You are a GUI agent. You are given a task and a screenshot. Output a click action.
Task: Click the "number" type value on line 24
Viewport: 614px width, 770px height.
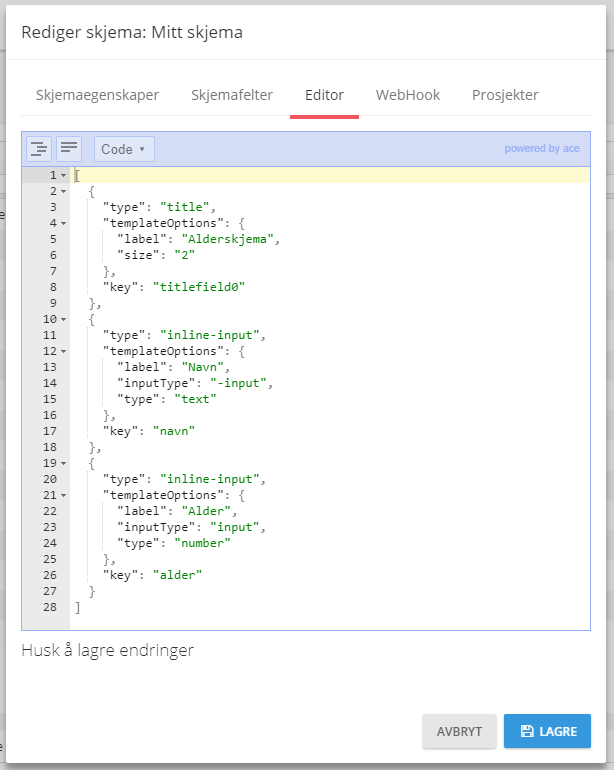point(202,543)
